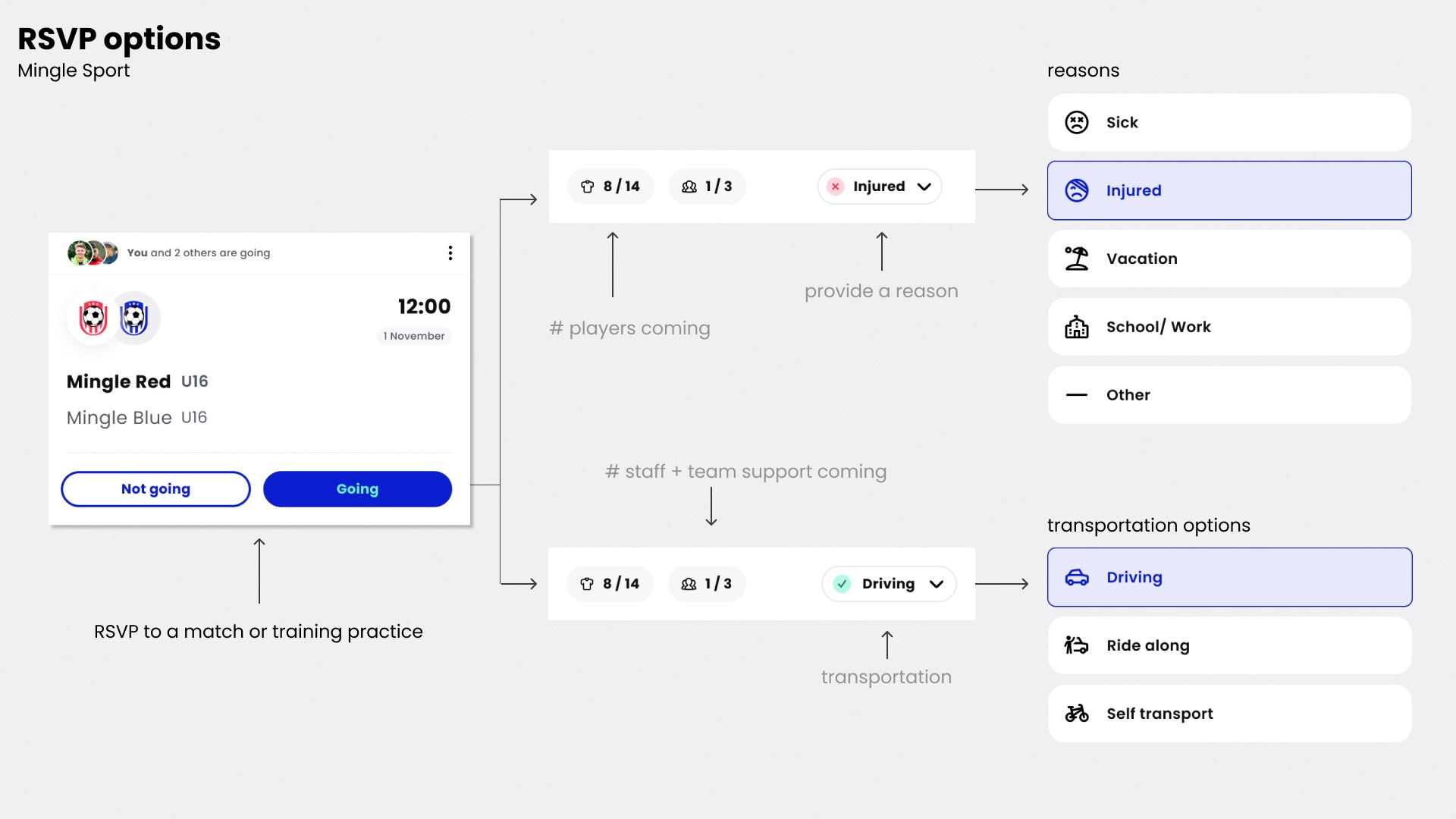
Task: Click 'You and 2 others are going' text
Action: pyautogui.click(x=199, y=253)
